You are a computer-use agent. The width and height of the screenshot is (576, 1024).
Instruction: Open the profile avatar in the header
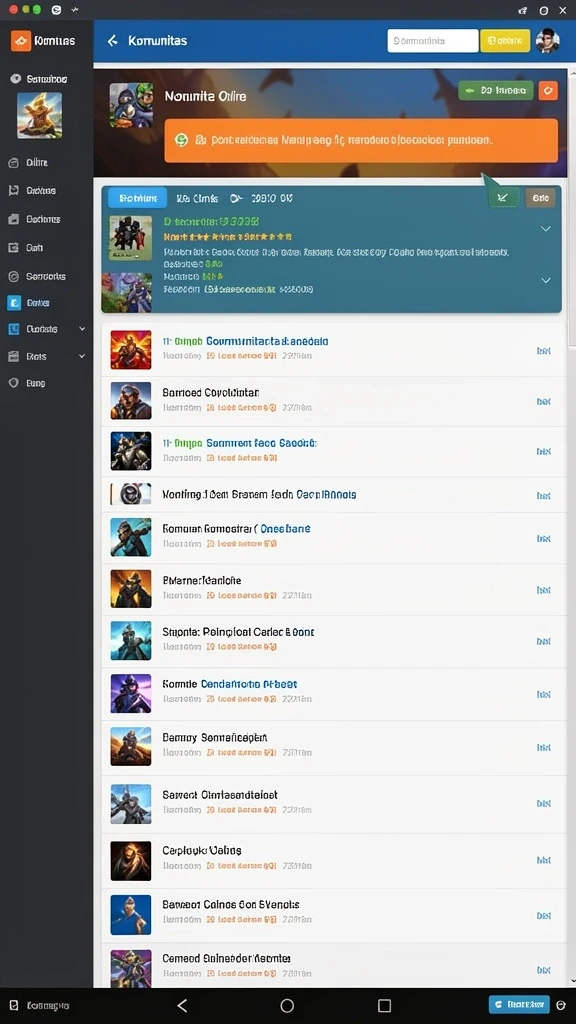pos(547,40)
